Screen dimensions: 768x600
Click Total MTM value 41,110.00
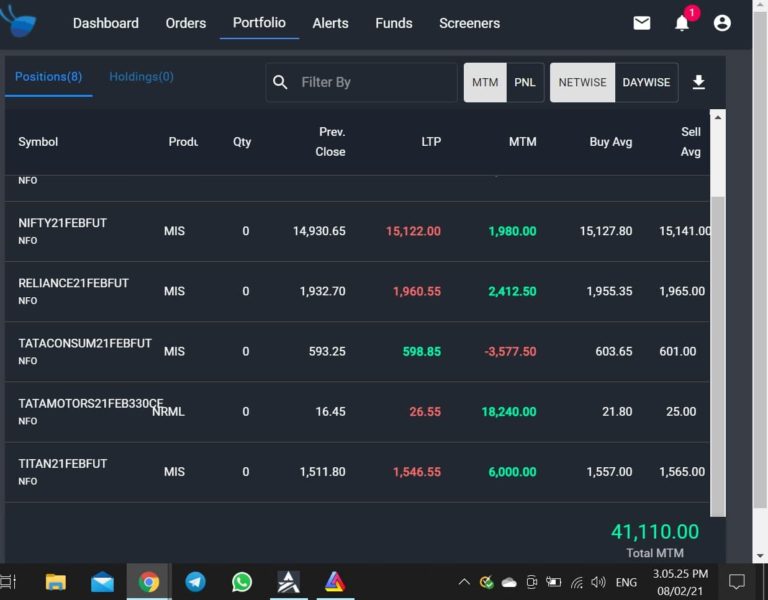pyautogui.click(x=655, y=531)
